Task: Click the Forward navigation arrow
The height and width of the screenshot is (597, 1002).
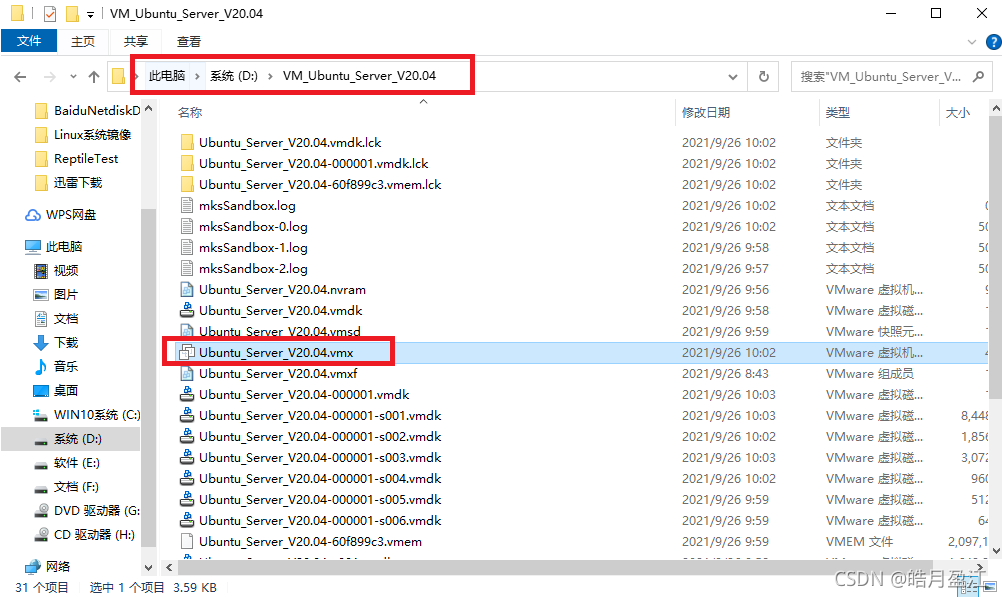Action: 49,77
